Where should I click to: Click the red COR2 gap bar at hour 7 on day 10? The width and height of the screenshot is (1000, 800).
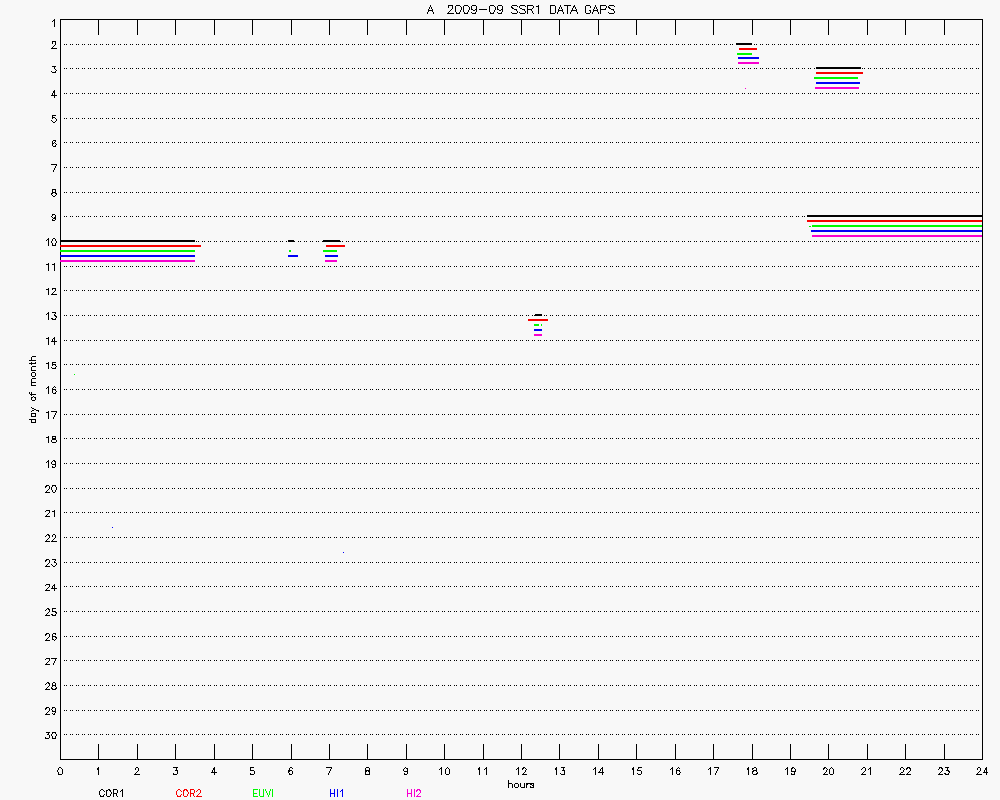point(334,246)
